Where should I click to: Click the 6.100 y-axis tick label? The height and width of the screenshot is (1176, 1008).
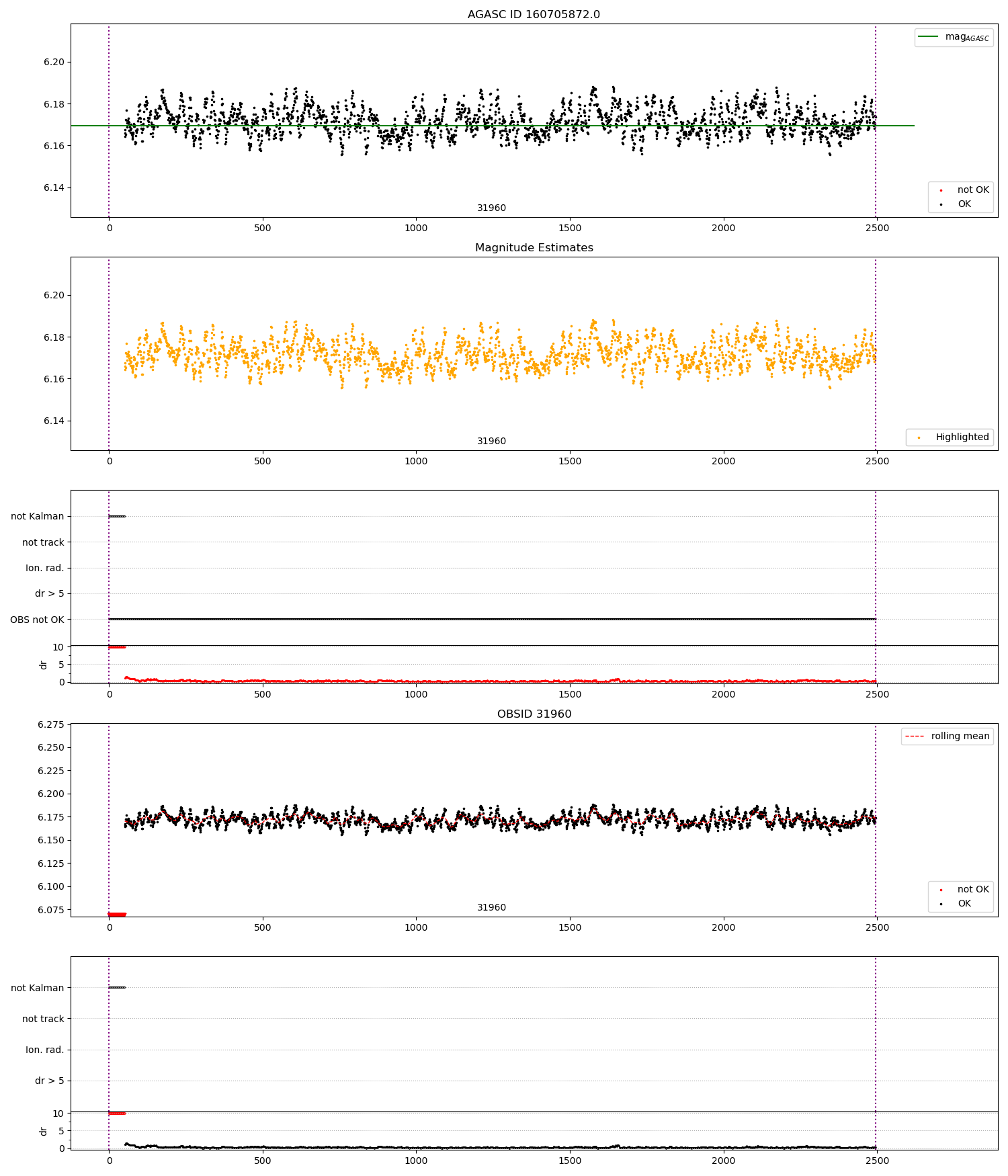(51, 886)
